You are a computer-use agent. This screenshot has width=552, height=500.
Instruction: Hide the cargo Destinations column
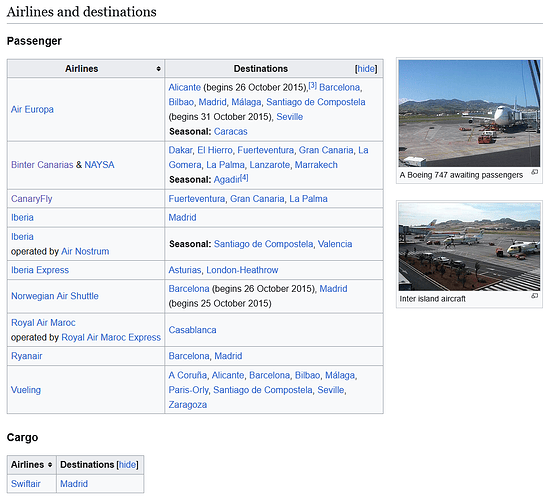[127, 465]
